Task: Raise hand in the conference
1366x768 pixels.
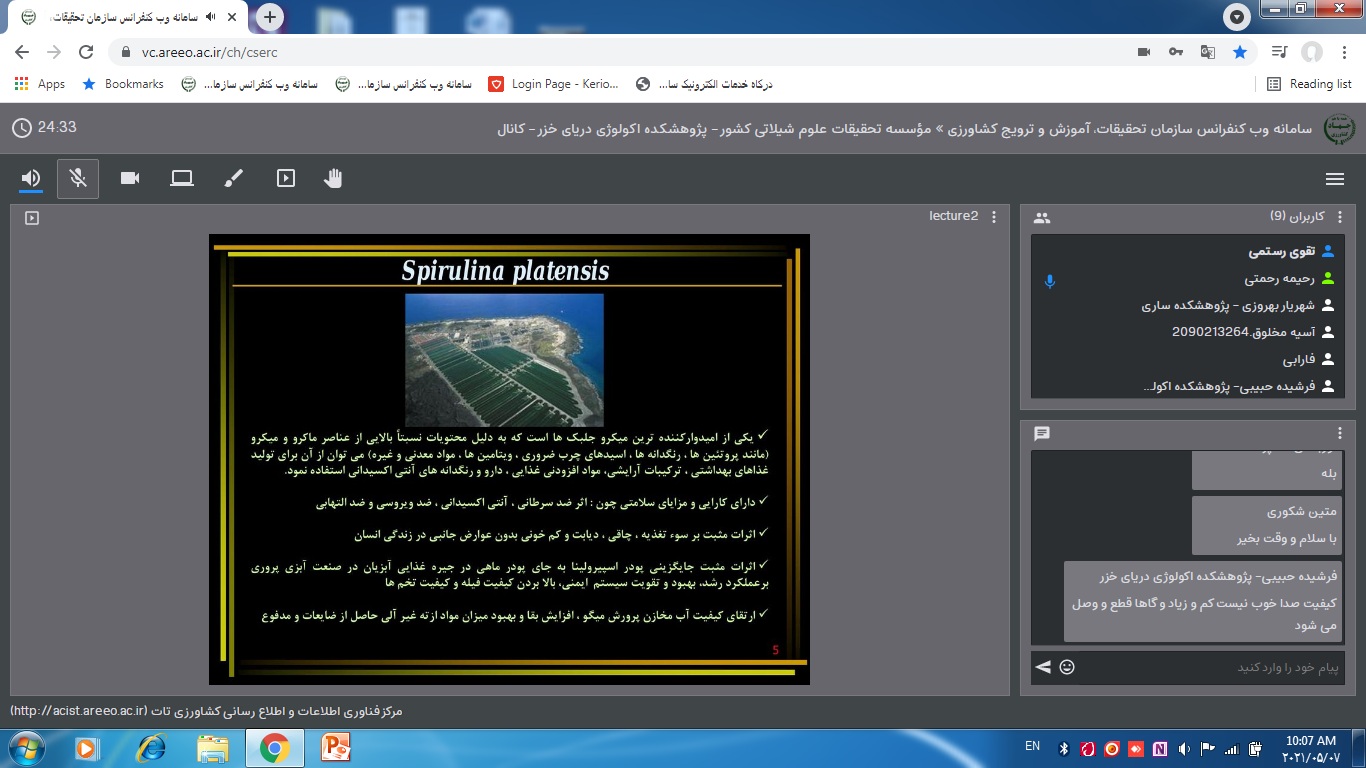Action: point(333,178)
